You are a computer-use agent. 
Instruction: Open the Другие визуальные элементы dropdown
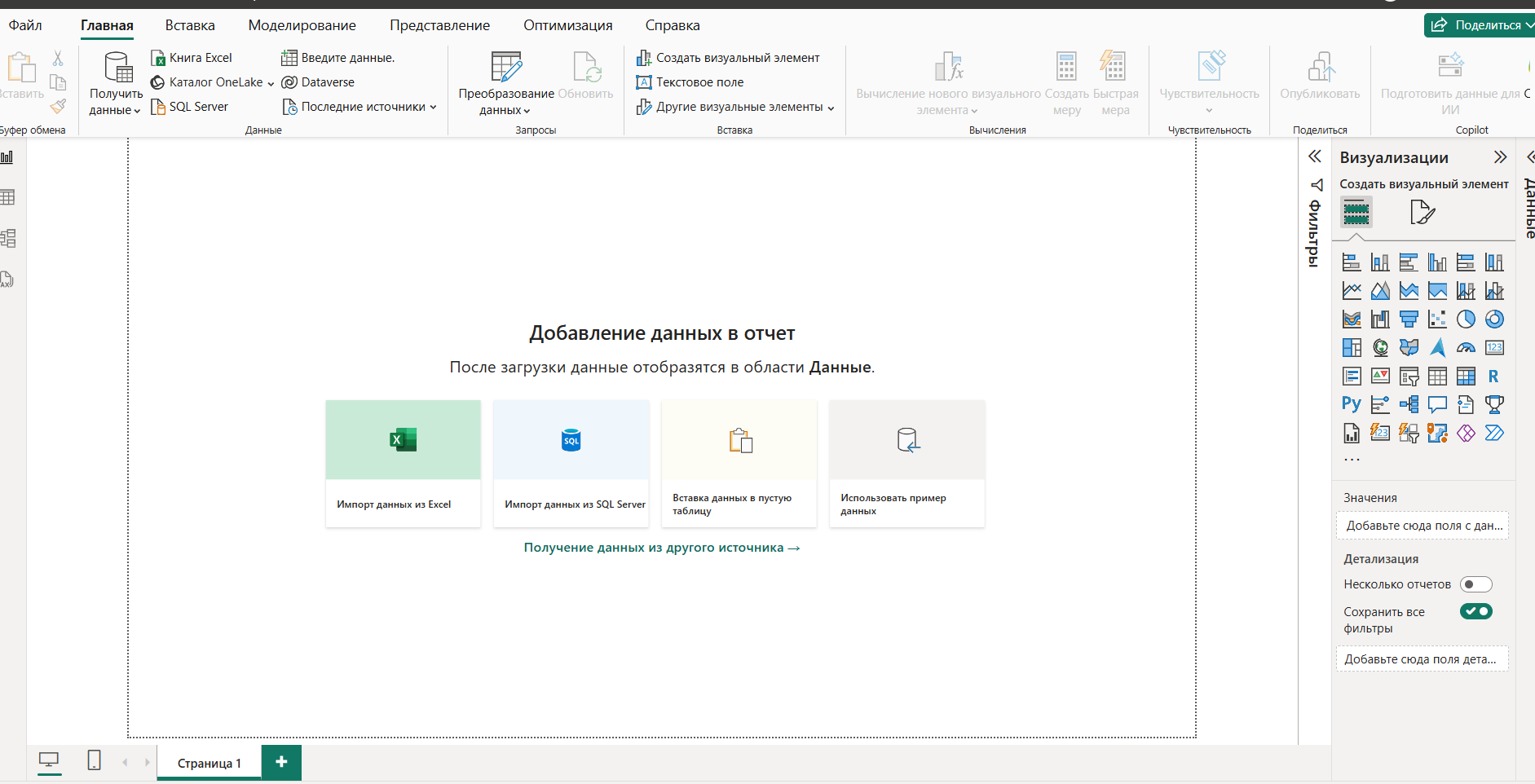click(831, 107)
